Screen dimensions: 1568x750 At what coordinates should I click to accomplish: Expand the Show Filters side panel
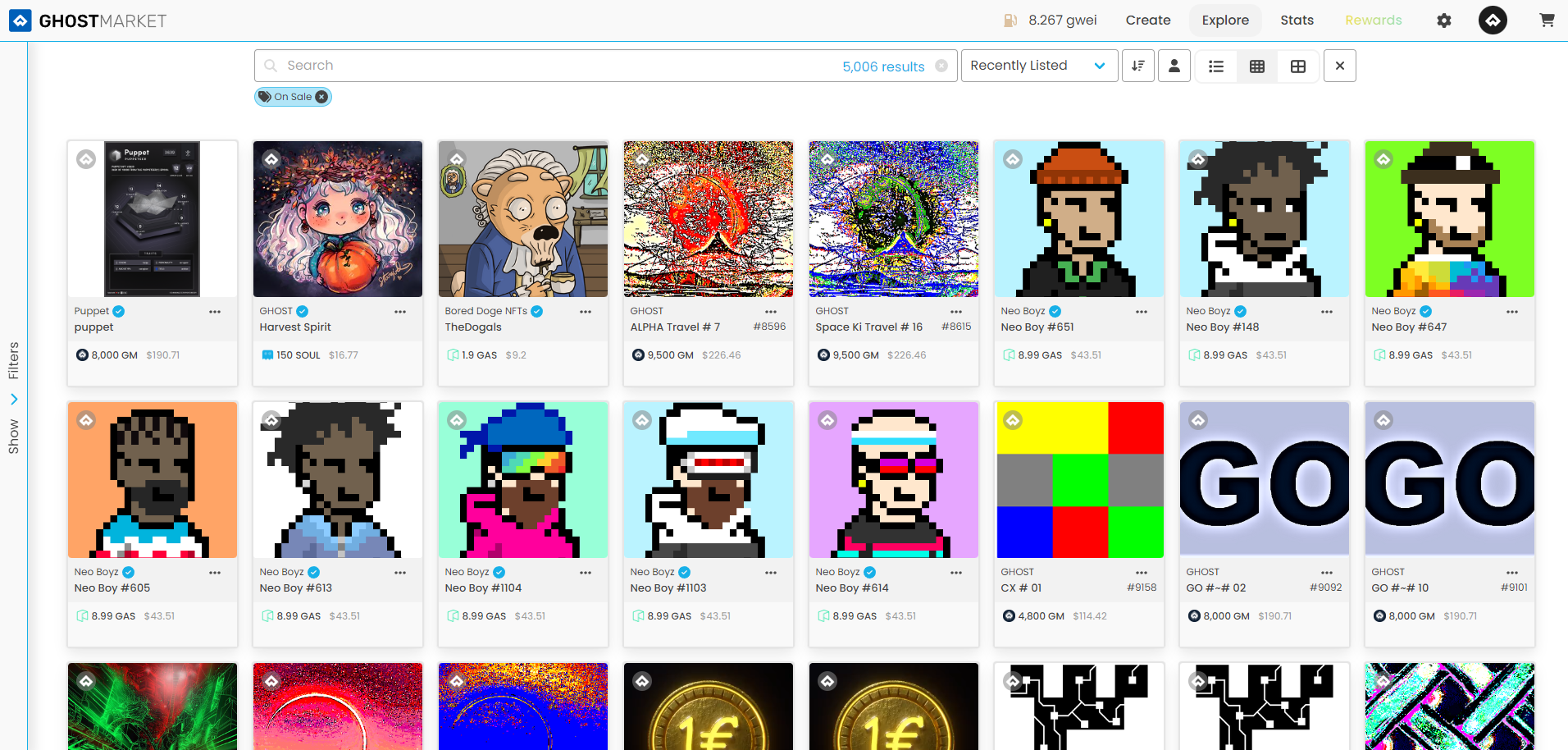14,399
